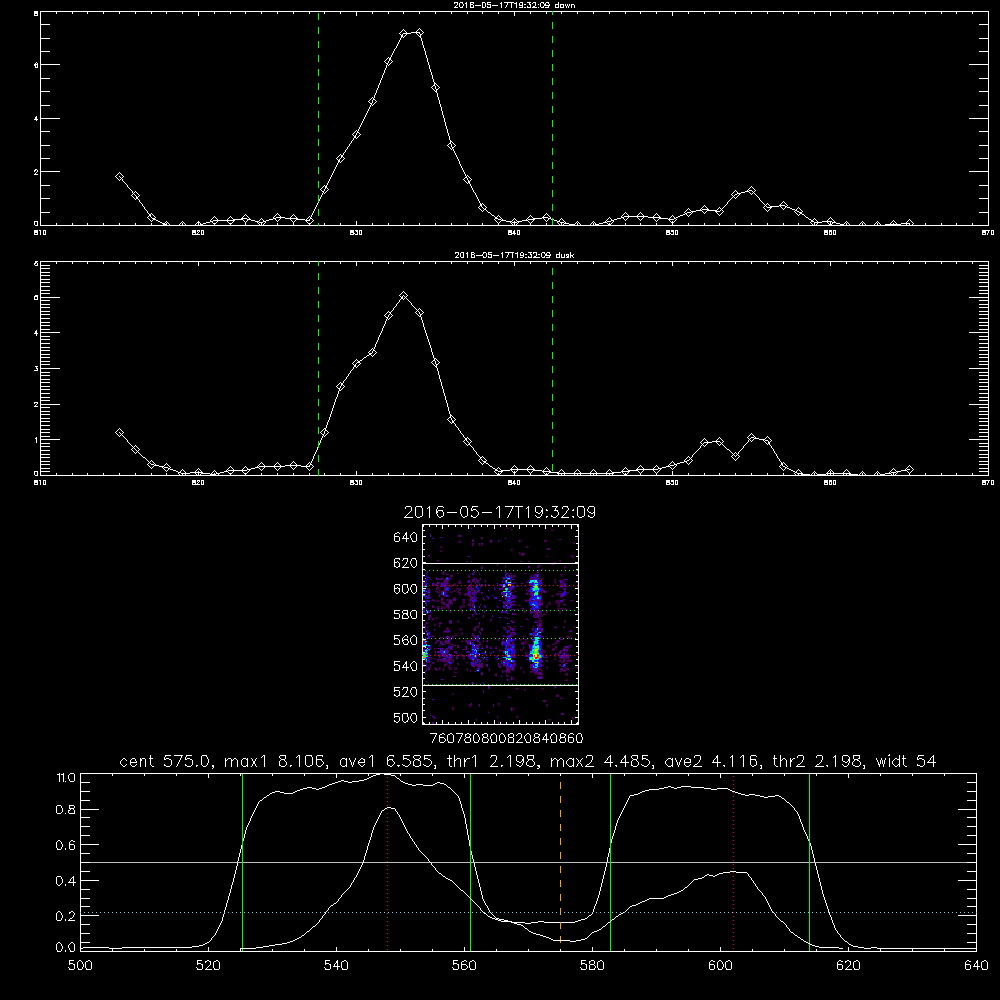Click the right green dashed line in the dawn plot
This screenshot has height=1000, width=1000.
552,119
